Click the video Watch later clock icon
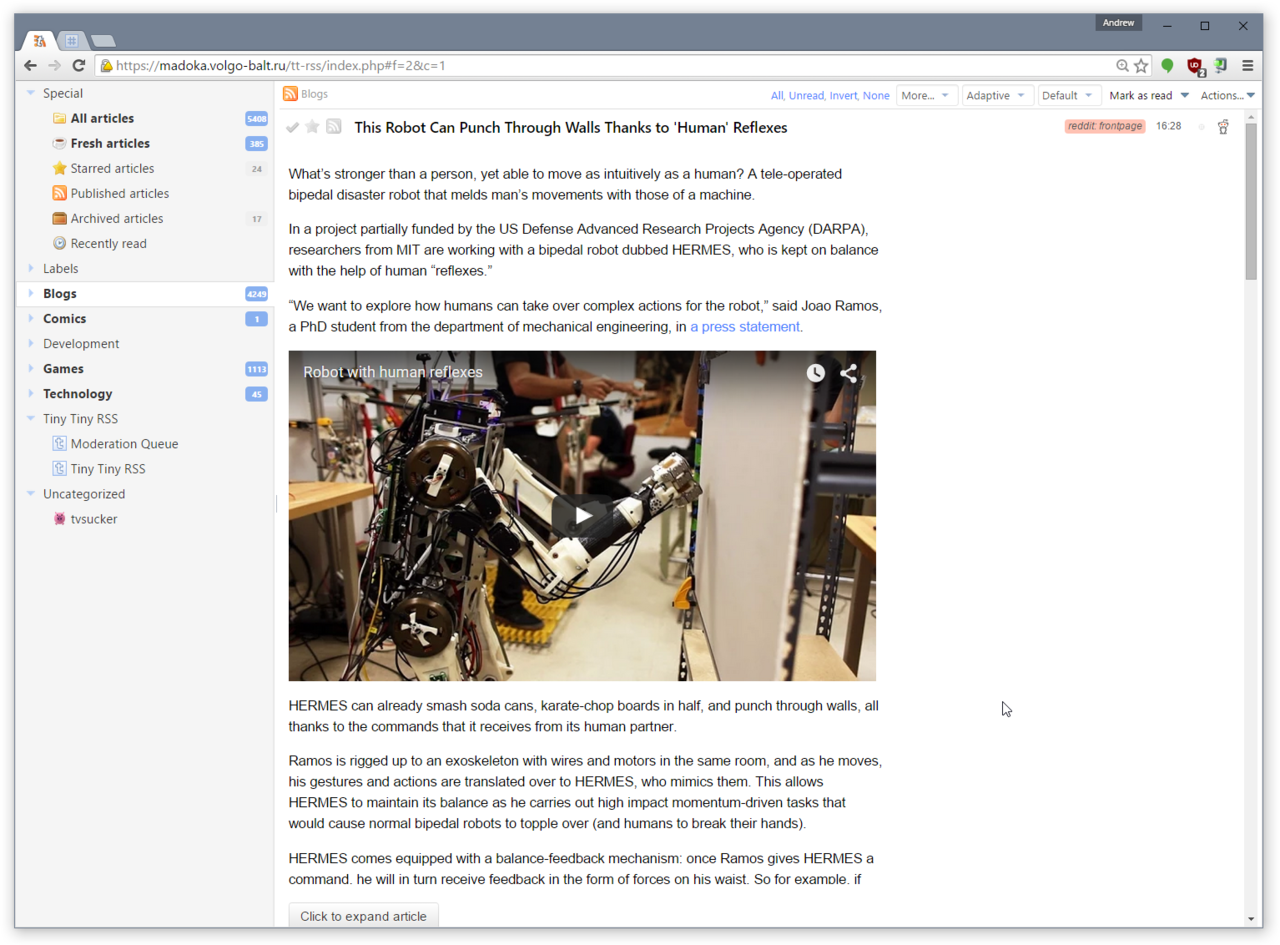 pos(816,373)
